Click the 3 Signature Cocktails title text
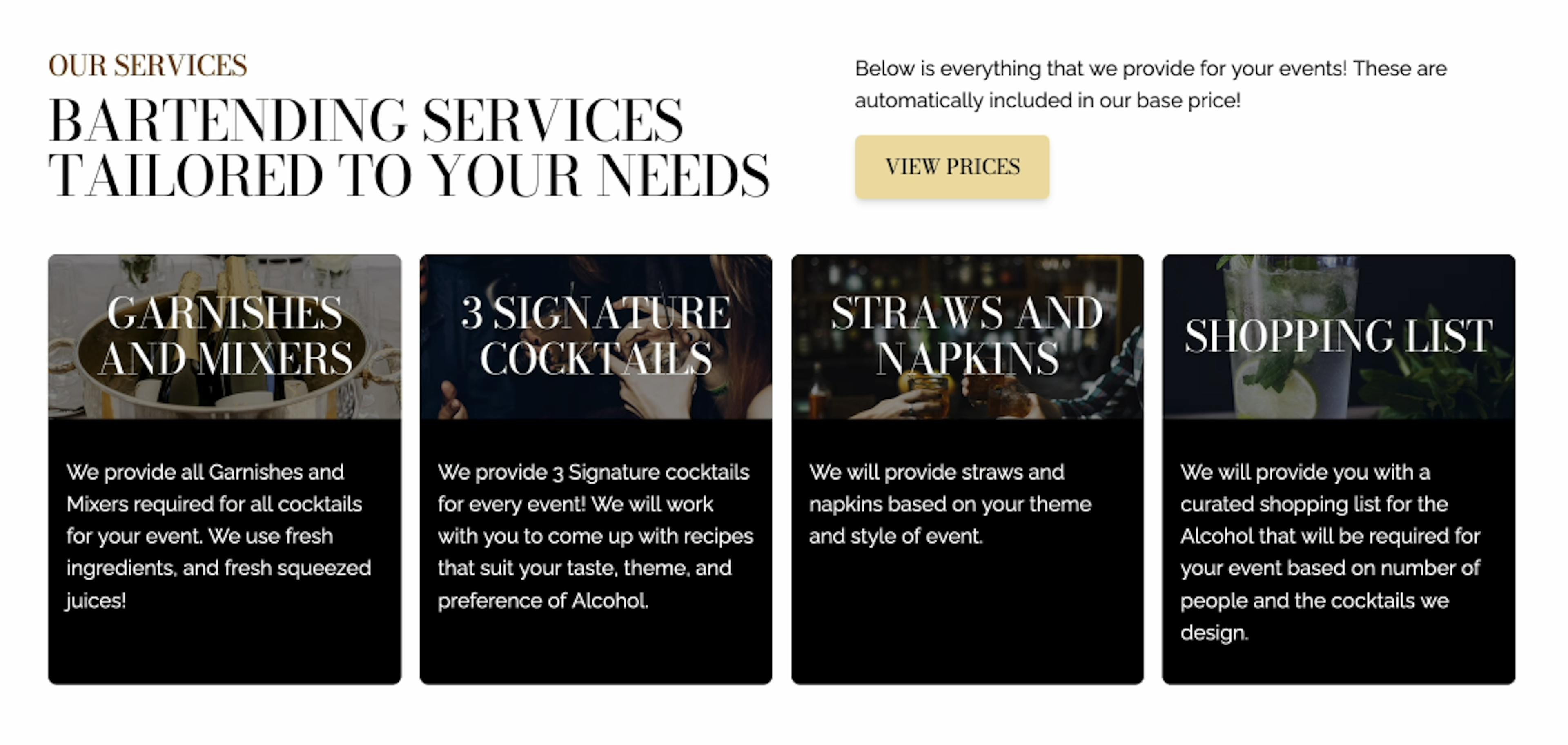This screenshot has width=1568, height=745. pos(596,335)
